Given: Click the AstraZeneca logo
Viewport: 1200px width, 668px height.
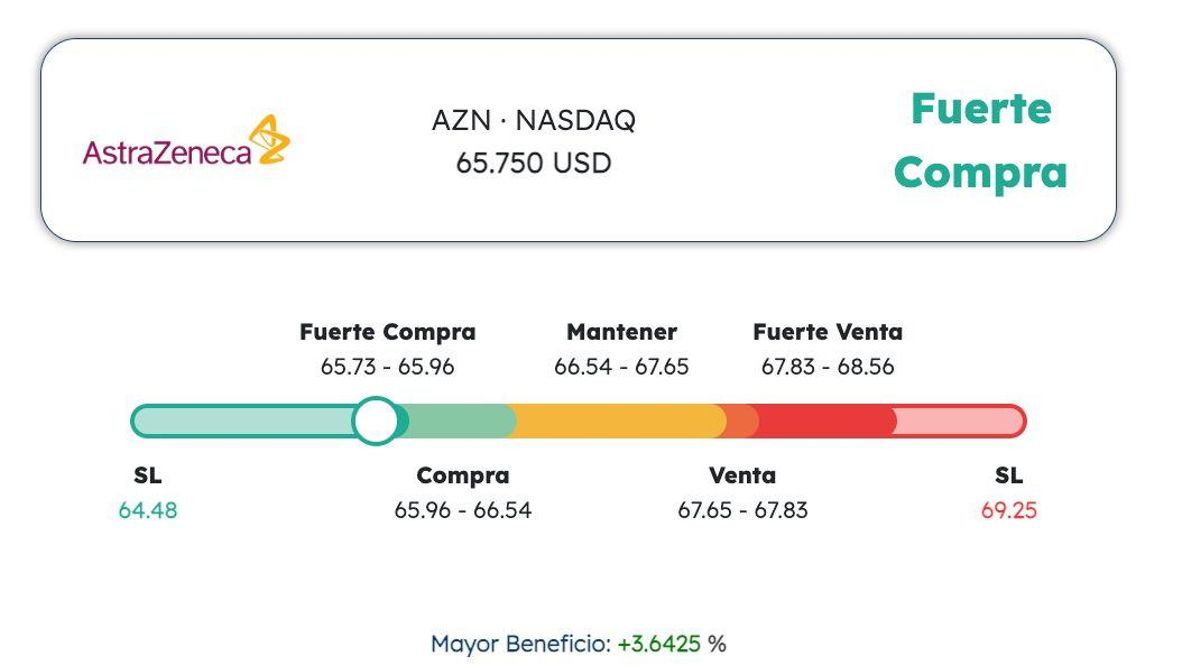Looking at the screenshot, I should 186,142.
